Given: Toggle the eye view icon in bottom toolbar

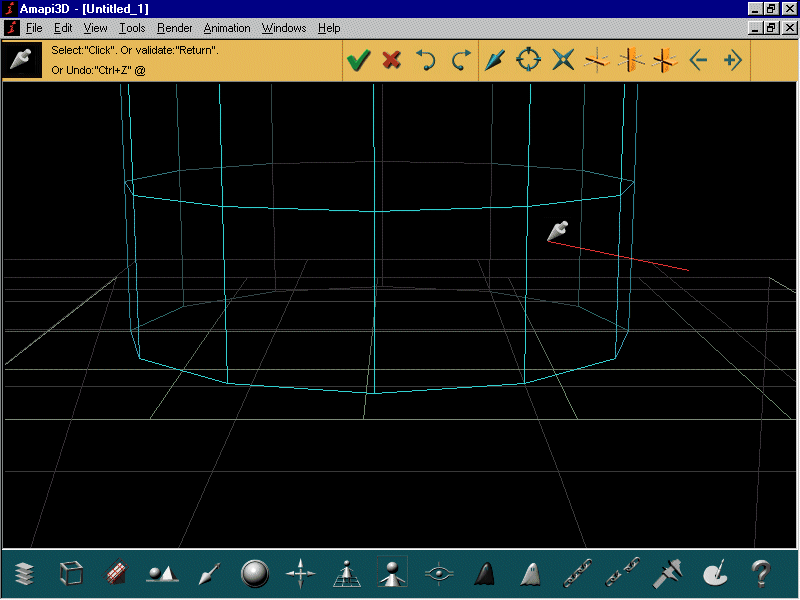Looking at the screenshot, I should coord(438,574).
